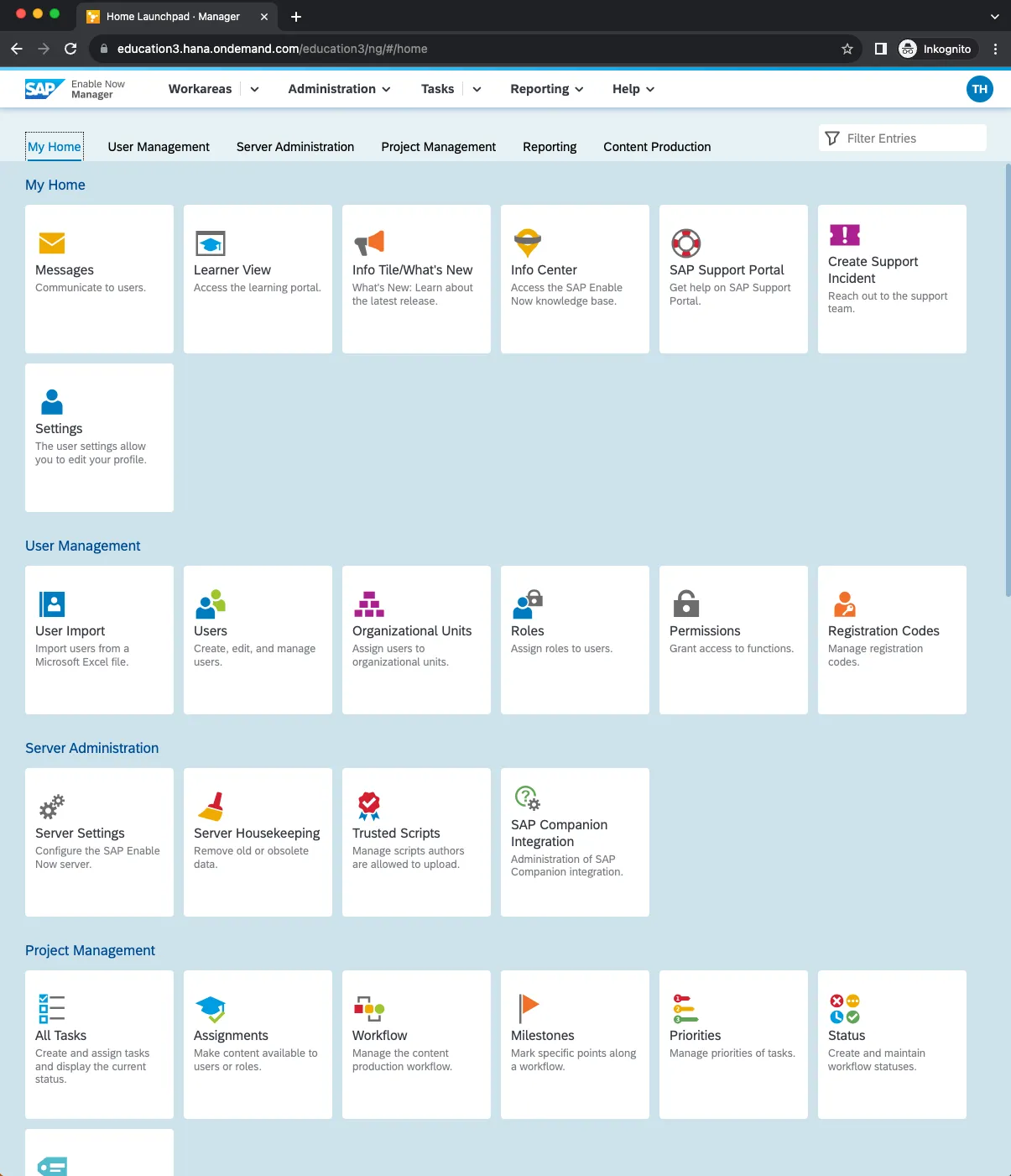Image resolution: width=1011 pixels, height=1176 pixels.
Task: Switch to the User Management tab
Action: (159, 147)
